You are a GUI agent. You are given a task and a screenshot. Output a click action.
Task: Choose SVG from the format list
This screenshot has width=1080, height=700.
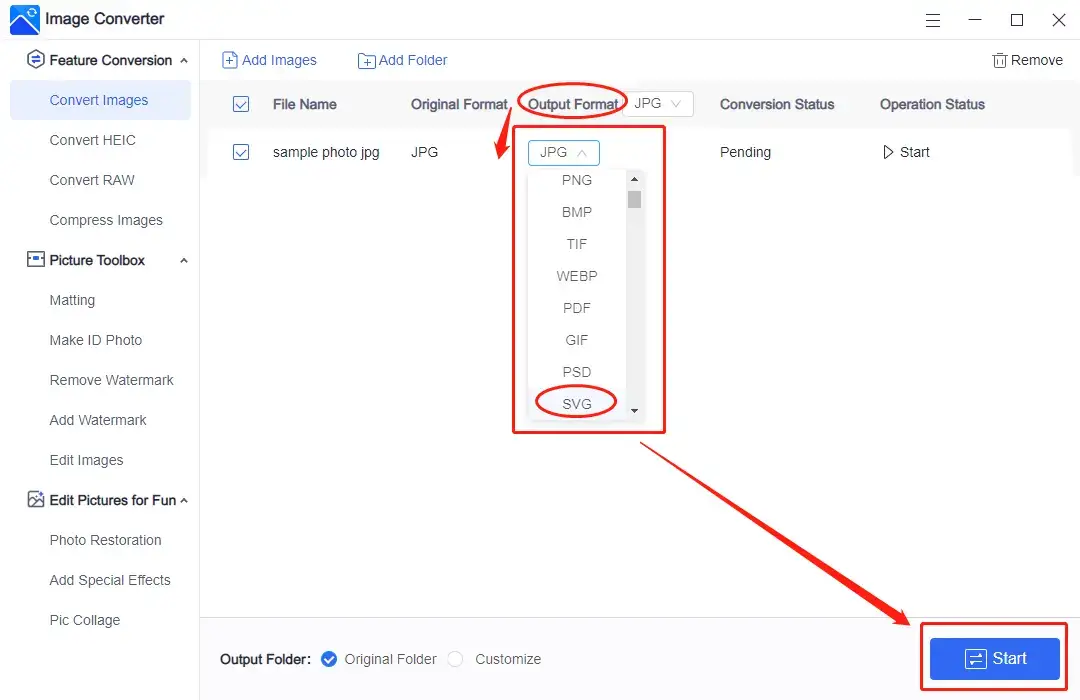tap(576, 404)
